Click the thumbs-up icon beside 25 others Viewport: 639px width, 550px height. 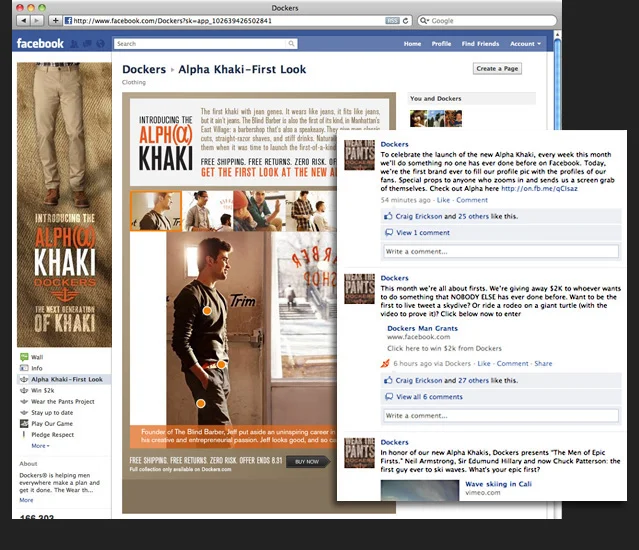(x=388, y=216)
